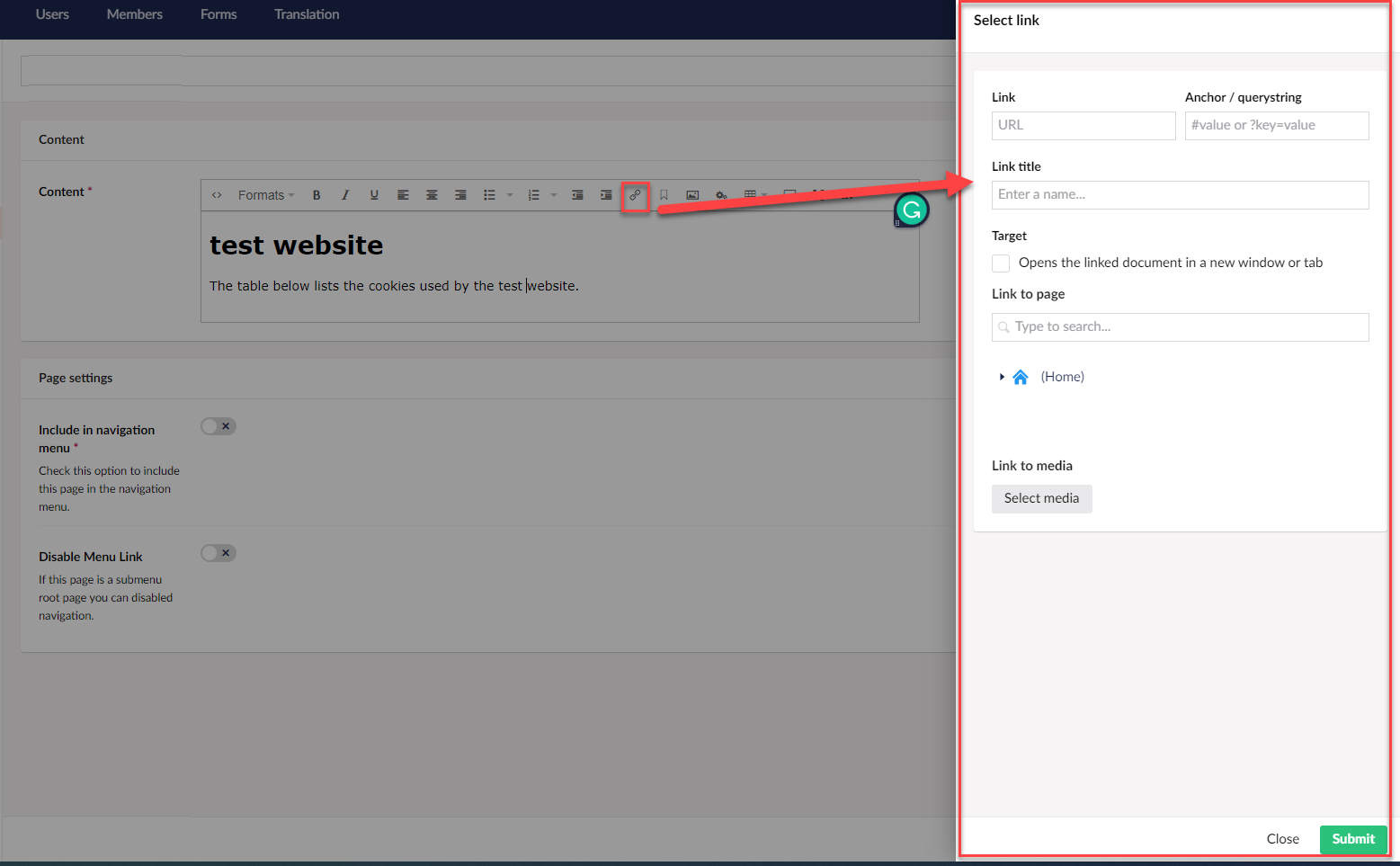
Task: Click the italic formatting icon
Action: [345, 195]
